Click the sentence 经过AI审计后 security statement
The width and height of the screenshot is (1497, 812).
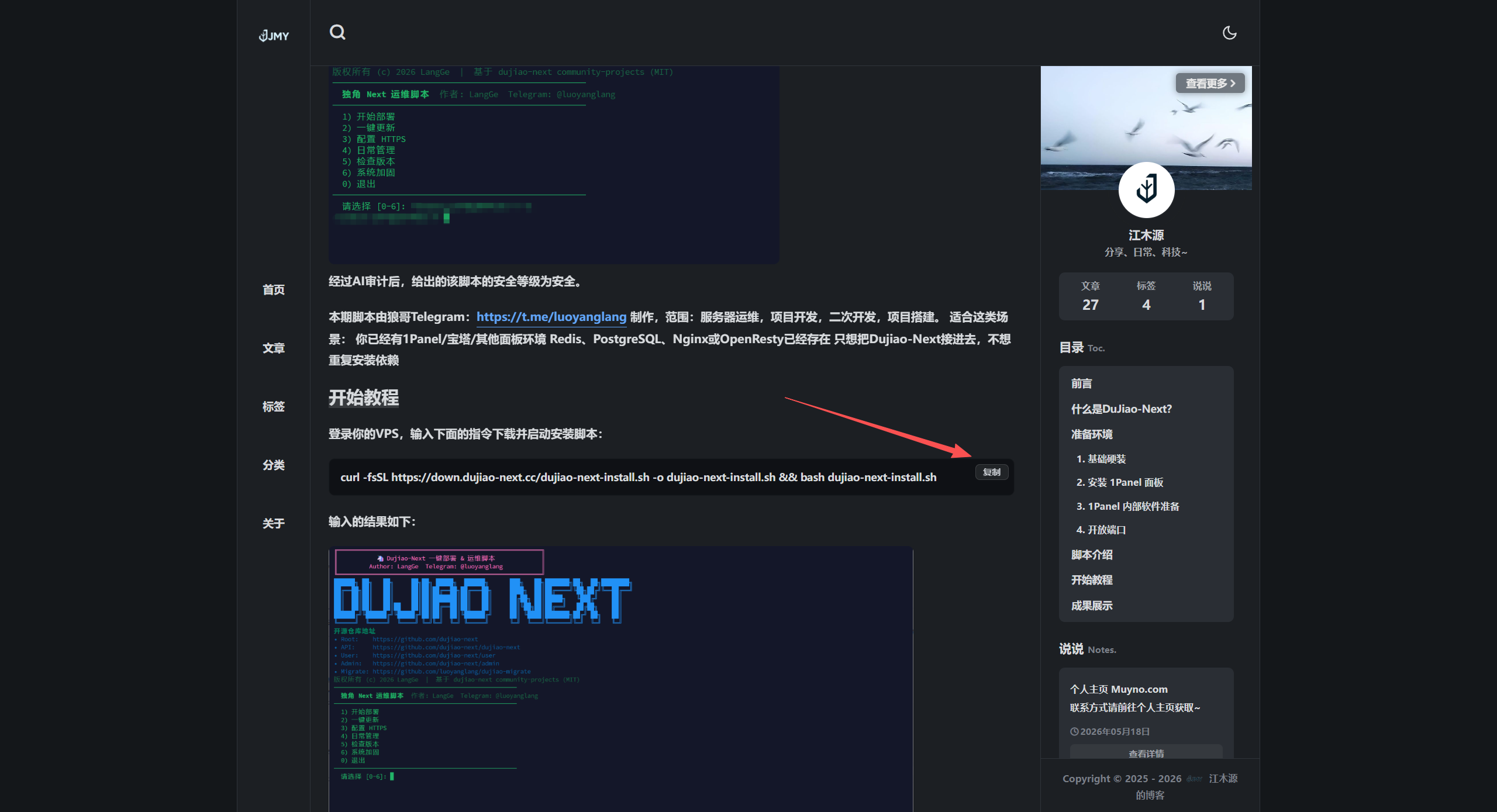coord(456,281)
